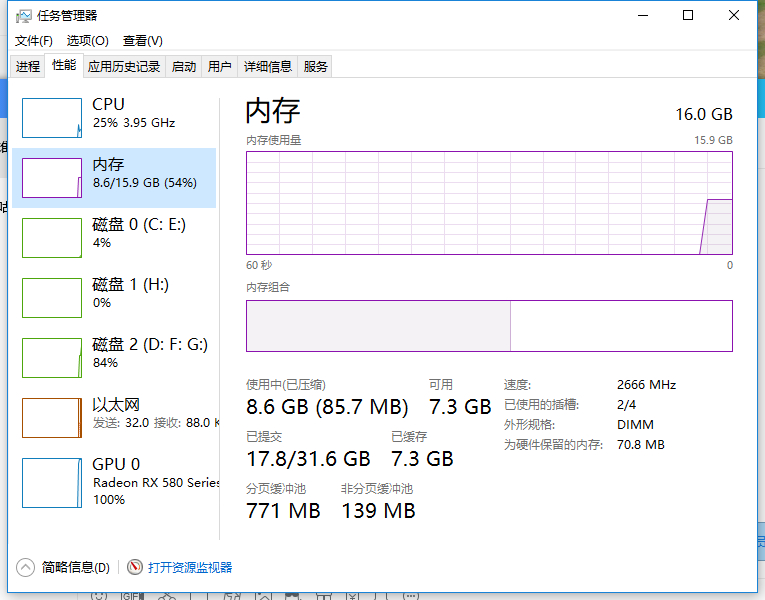Screen dimensions: 765x600
Task: Switch to the 服务 tab
Action: [x=315, y=67]
